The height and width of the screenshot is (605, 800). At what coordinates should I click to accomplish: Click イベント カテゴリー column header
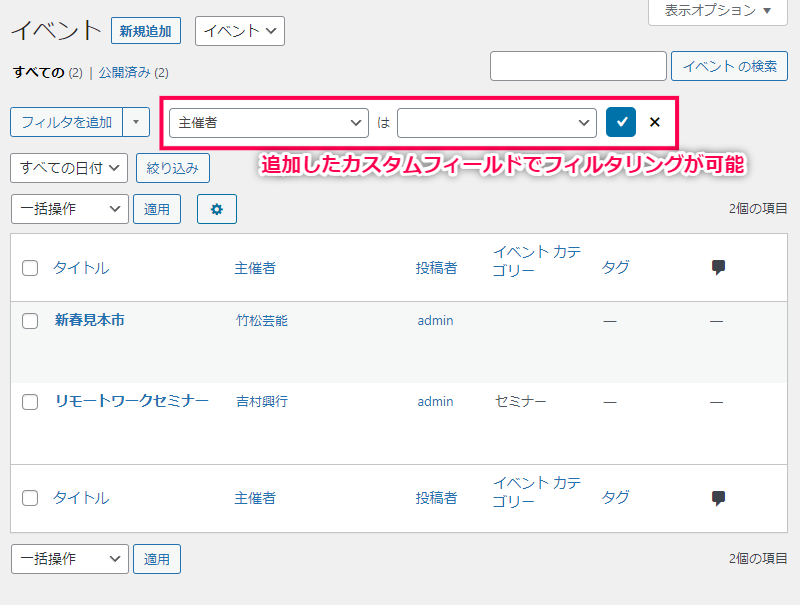(x=537, y=261)
